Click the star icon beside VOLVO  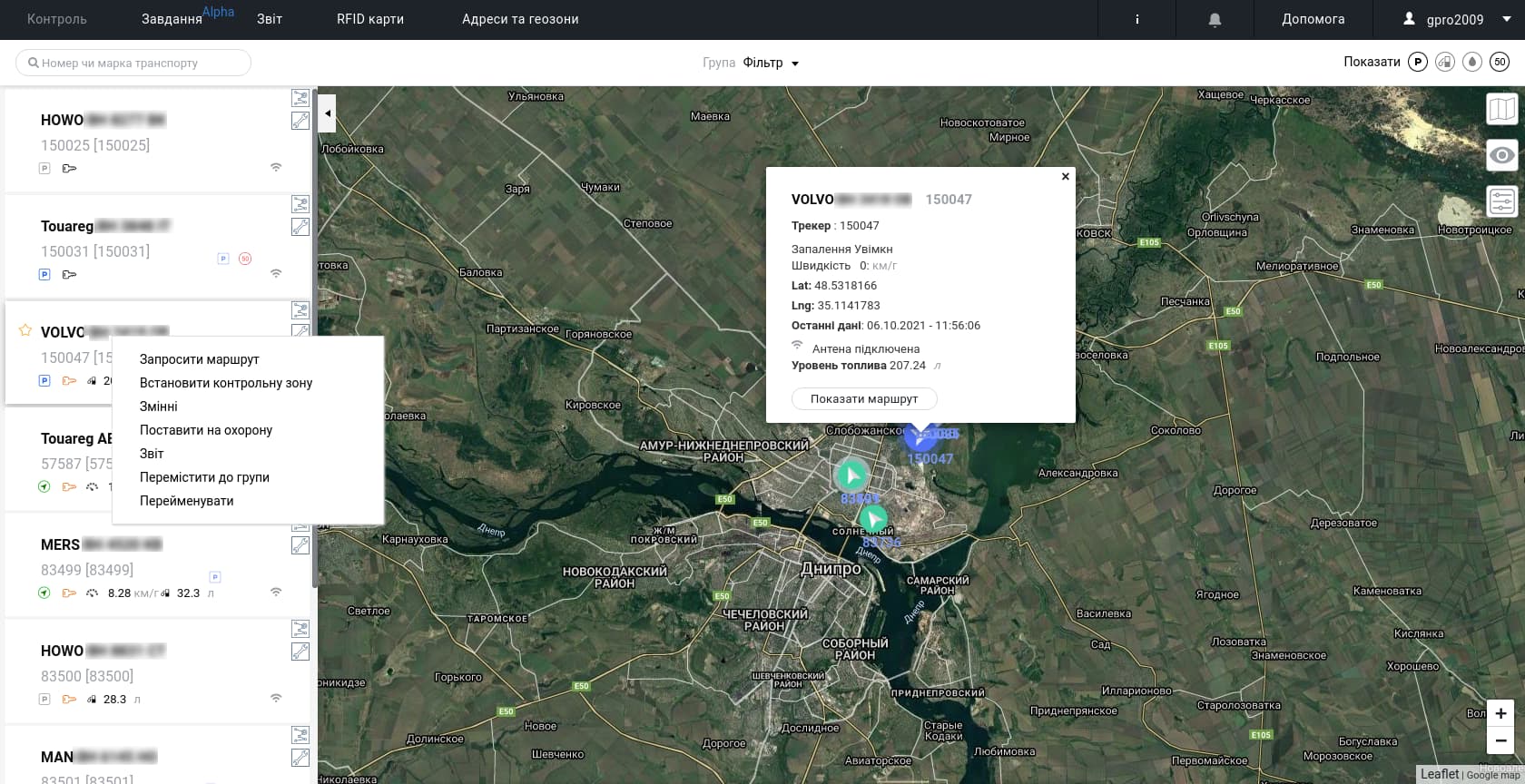(25, 330)
